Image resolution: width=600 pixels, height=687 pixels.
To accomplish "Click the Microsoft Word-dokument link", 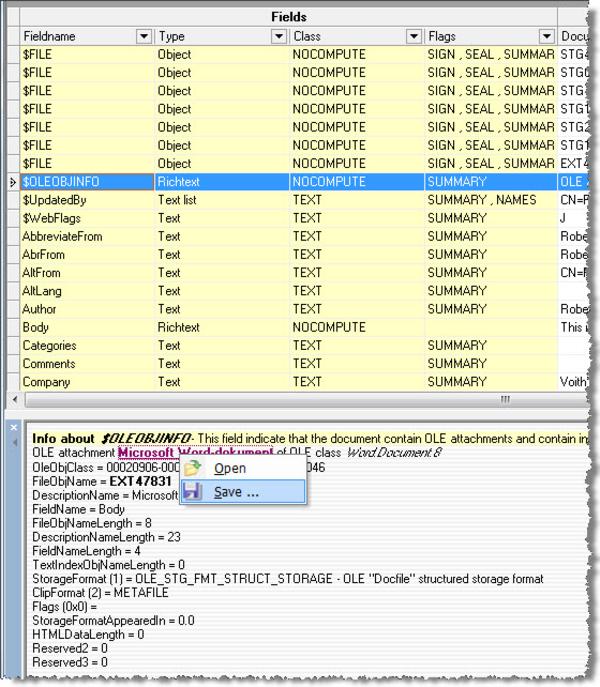I will tap(195, 452).
